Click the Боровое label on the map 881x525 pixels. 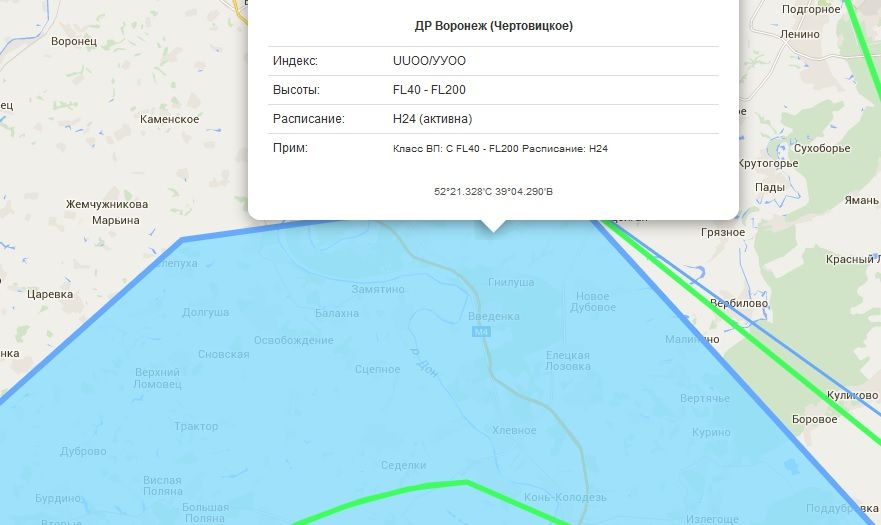[x=813, y=419]
